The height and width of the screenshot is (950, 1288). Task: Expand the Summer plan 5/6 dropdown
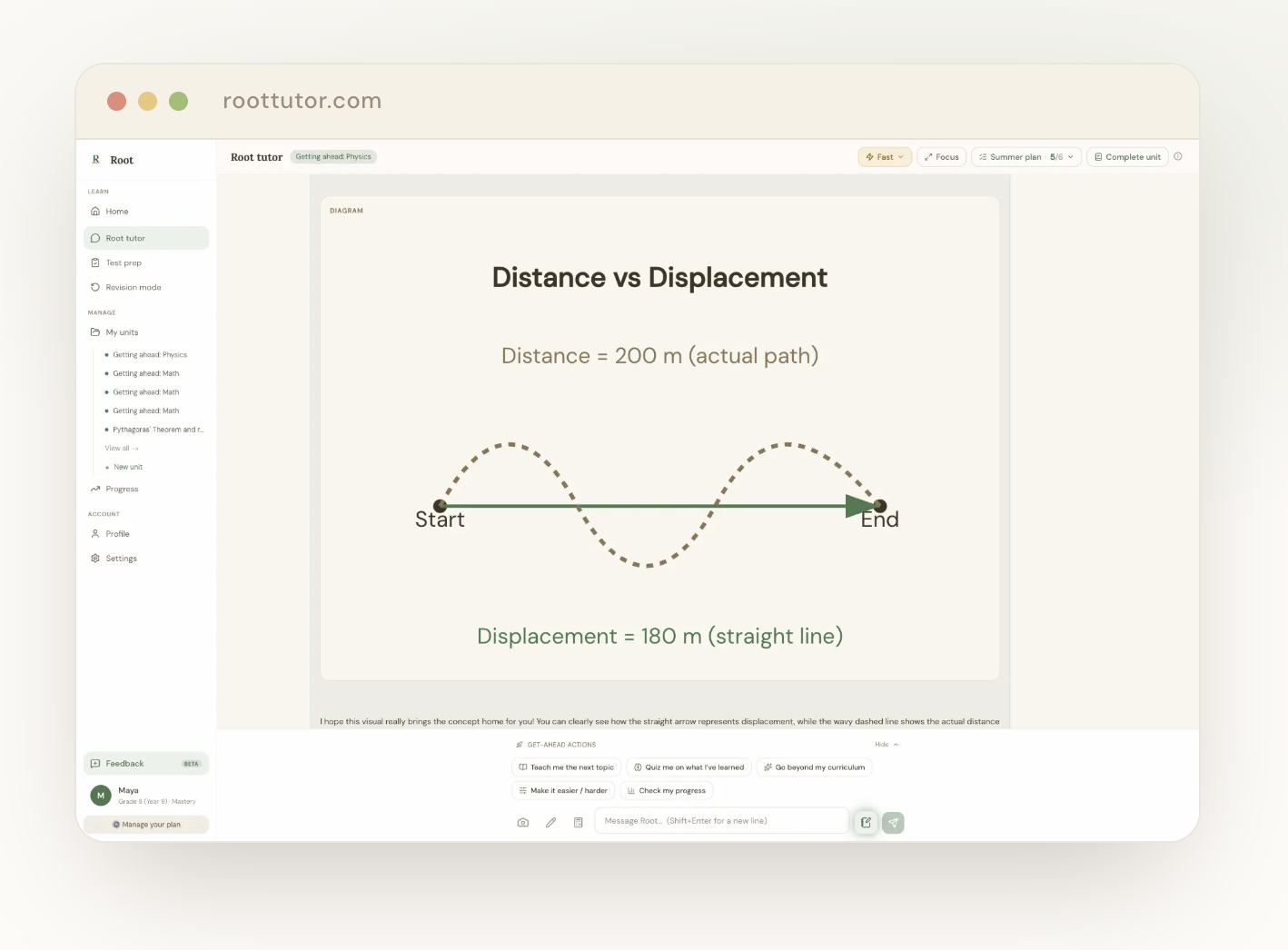1026,157
